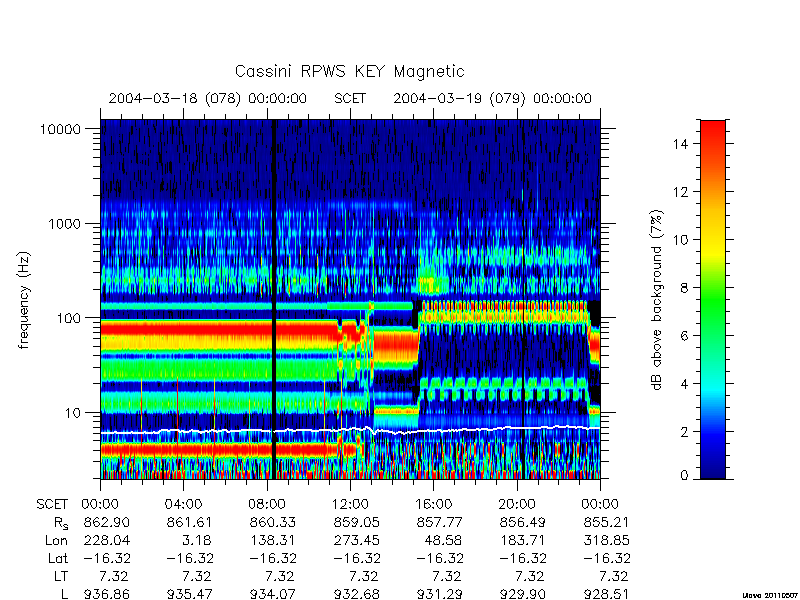Click the Lon value 273.45
Viewport: 800px width, 600px height.
356,540
